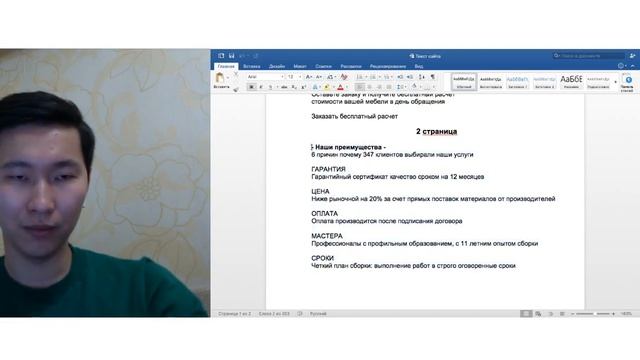Collapse the ribbon with the chevron

(633, 66)
